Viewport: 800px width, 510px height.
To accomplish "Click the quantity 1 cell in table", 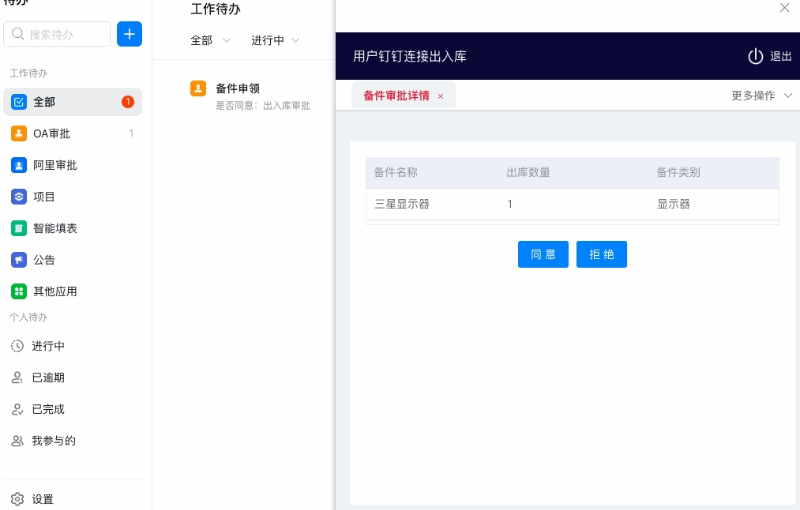I will (x=510, y=204).
